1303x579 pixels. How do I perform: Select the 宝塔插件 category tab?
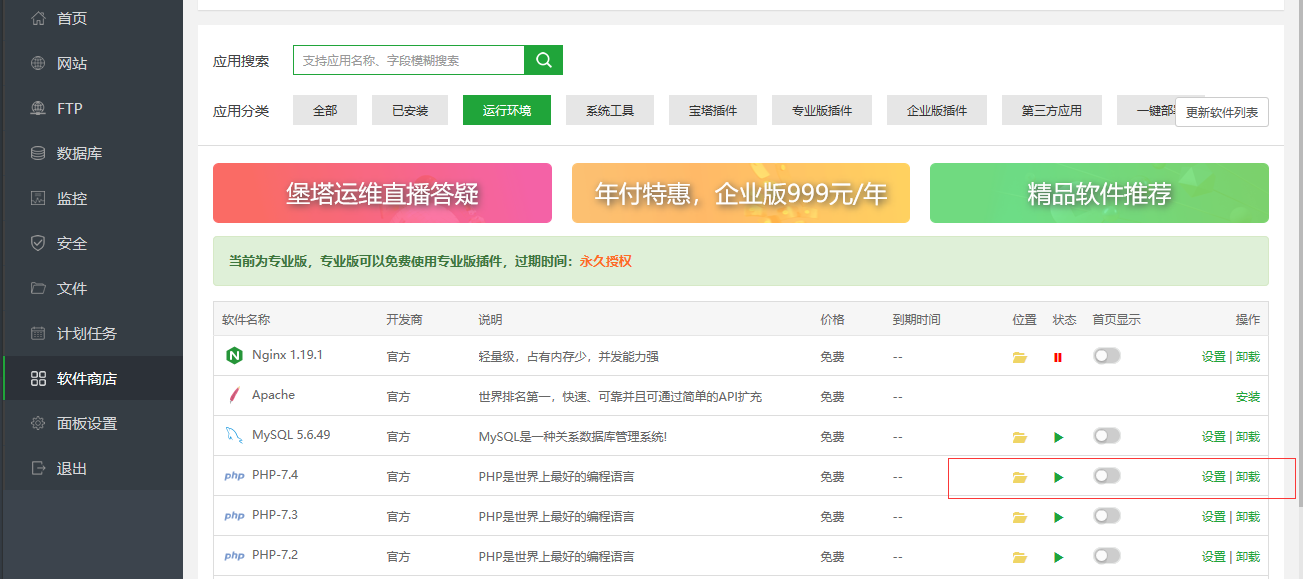[x=713, y=111]
